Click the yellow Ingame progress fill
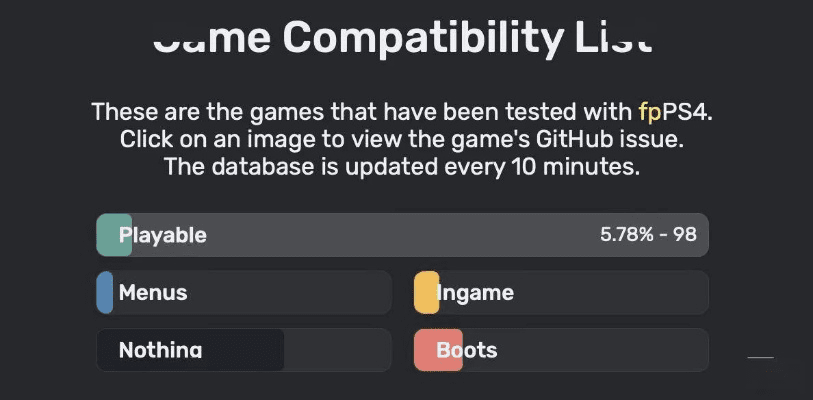813x400 pixels. click(425, 293)
